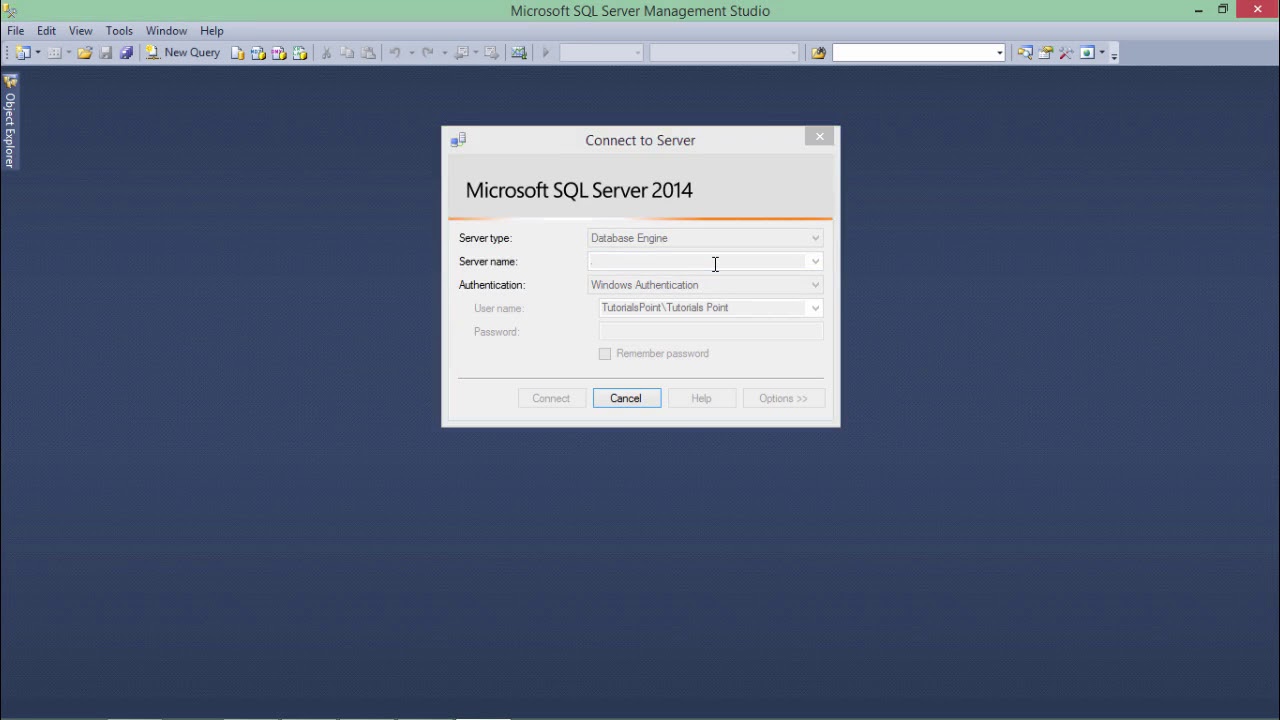The height and width of the screenshot is (720, 1280).
Task: Click the Redo arrow icon
Action: tap(428, 53)
